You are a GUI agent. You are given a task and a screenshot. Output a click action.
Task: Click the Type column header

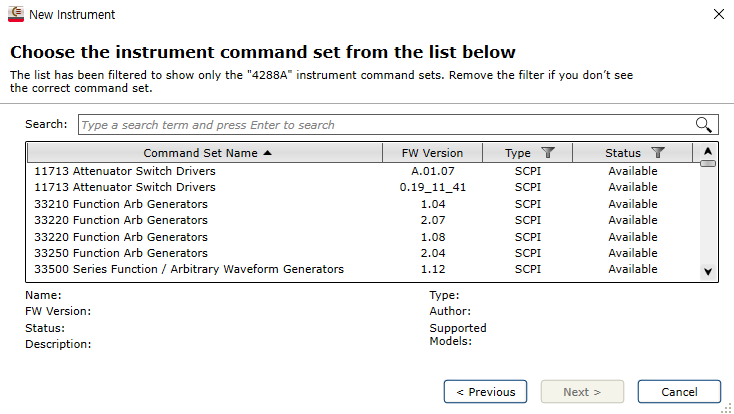tap(518, 153)
